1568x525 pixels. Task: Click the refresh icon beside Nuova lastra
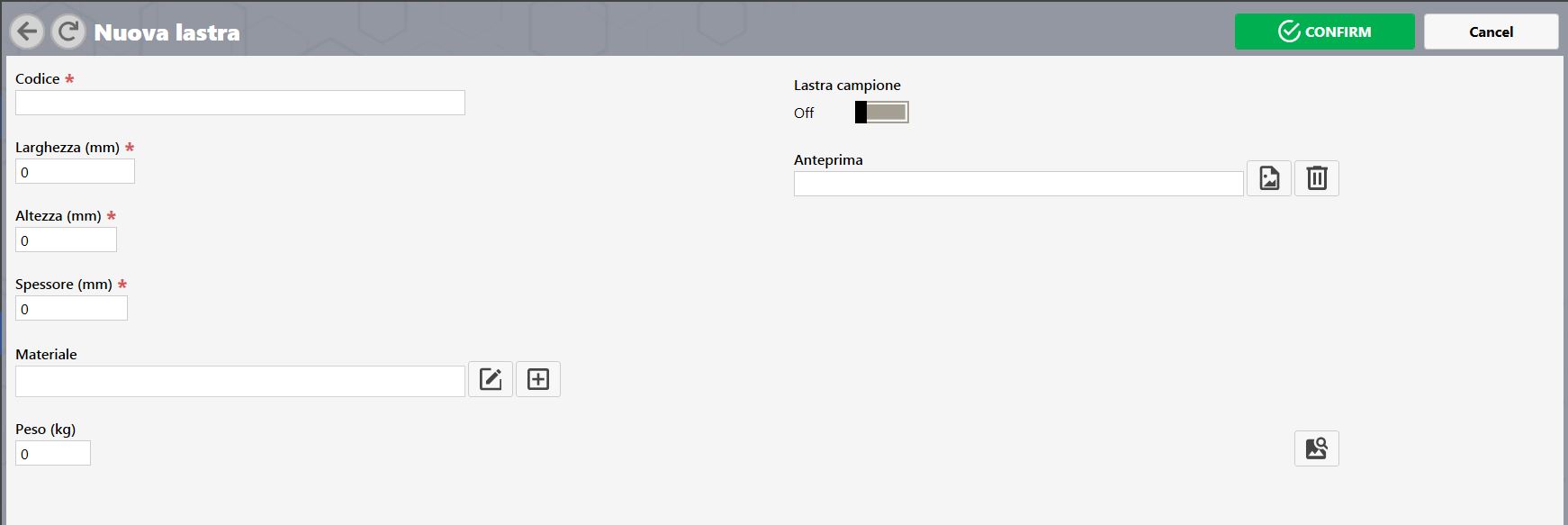(x=68, y=32)
